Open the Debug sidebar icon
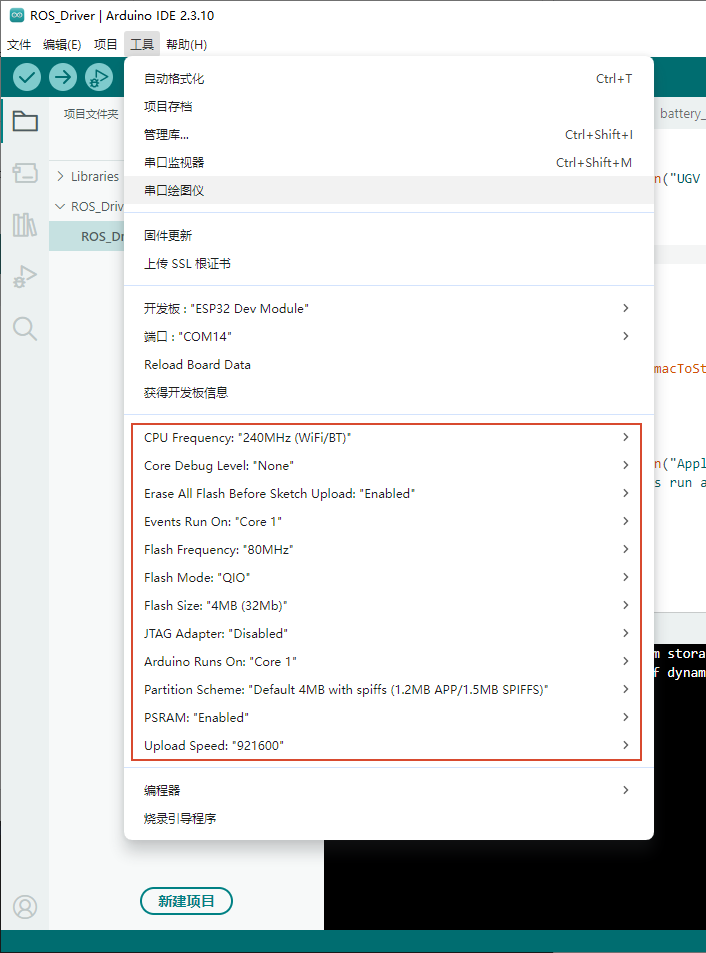The width and height of the screenshot is (706, 953). click(x=25, y=277)
